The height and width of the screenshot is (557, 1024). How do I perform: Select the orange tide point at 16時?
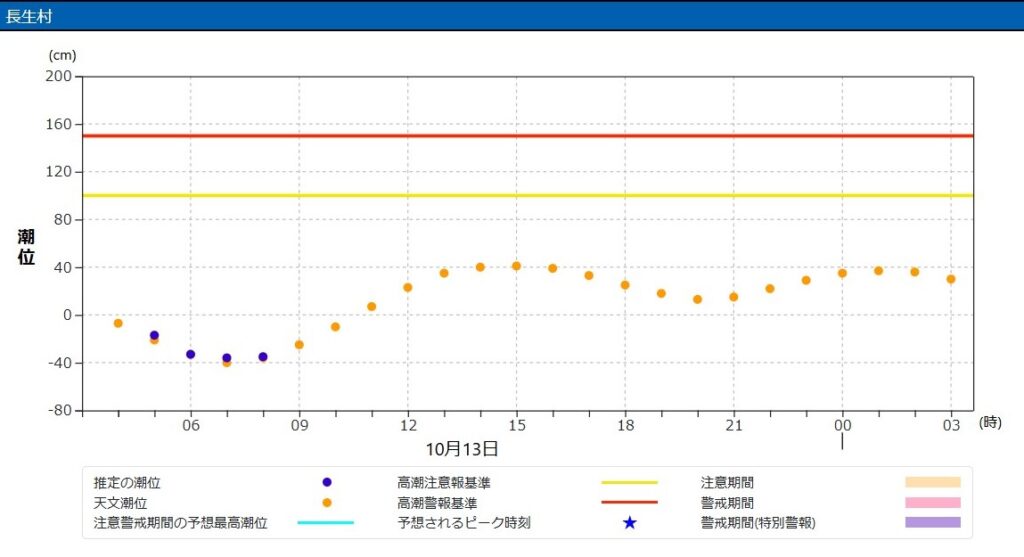click(x=552, y=268)
